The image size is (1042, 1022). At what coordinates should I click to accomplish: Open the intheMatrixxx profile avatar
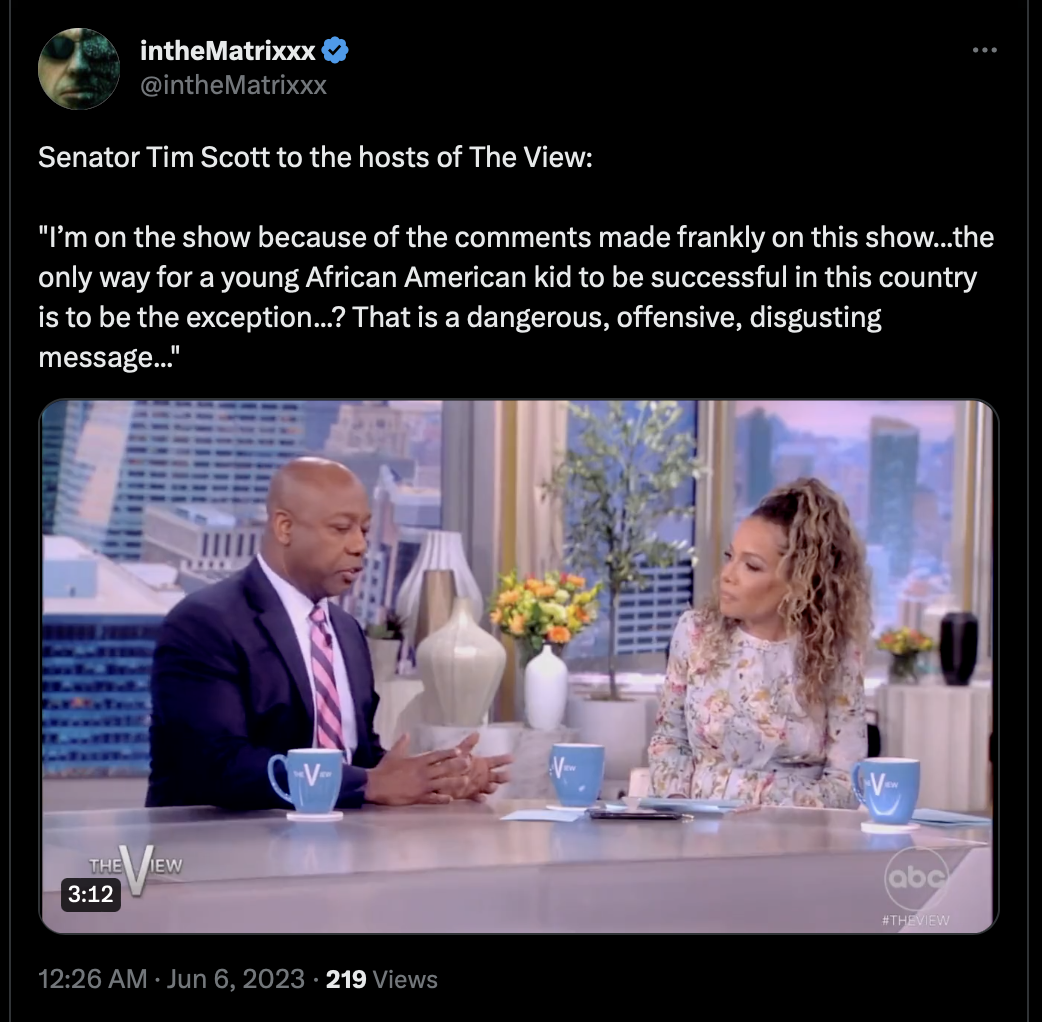tap(78, 68)
